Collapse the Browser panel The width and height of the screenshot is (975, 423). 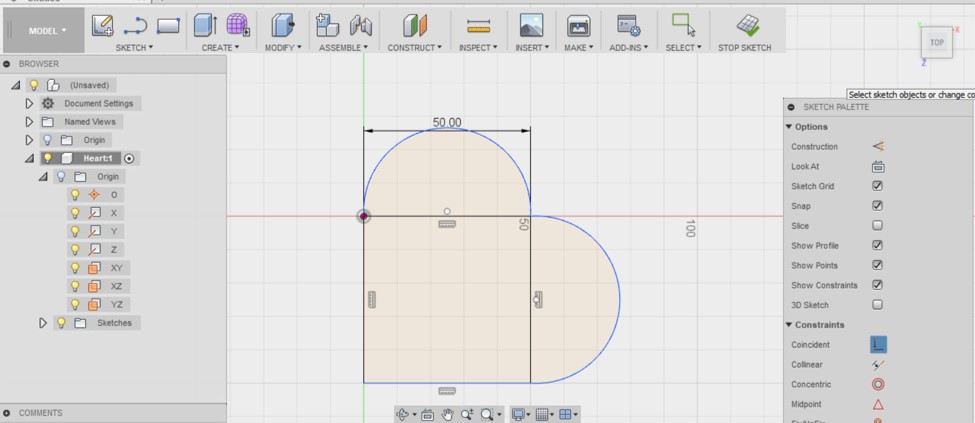click(8, 64)
